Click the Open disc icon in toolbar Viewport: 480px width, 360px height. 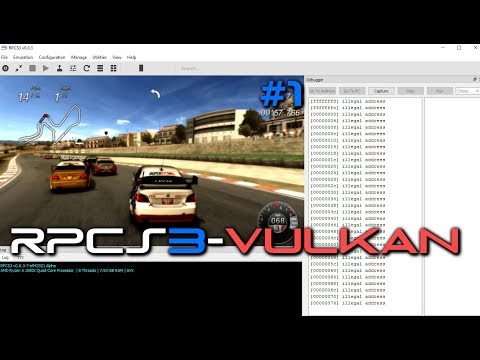tap(5, 68)
